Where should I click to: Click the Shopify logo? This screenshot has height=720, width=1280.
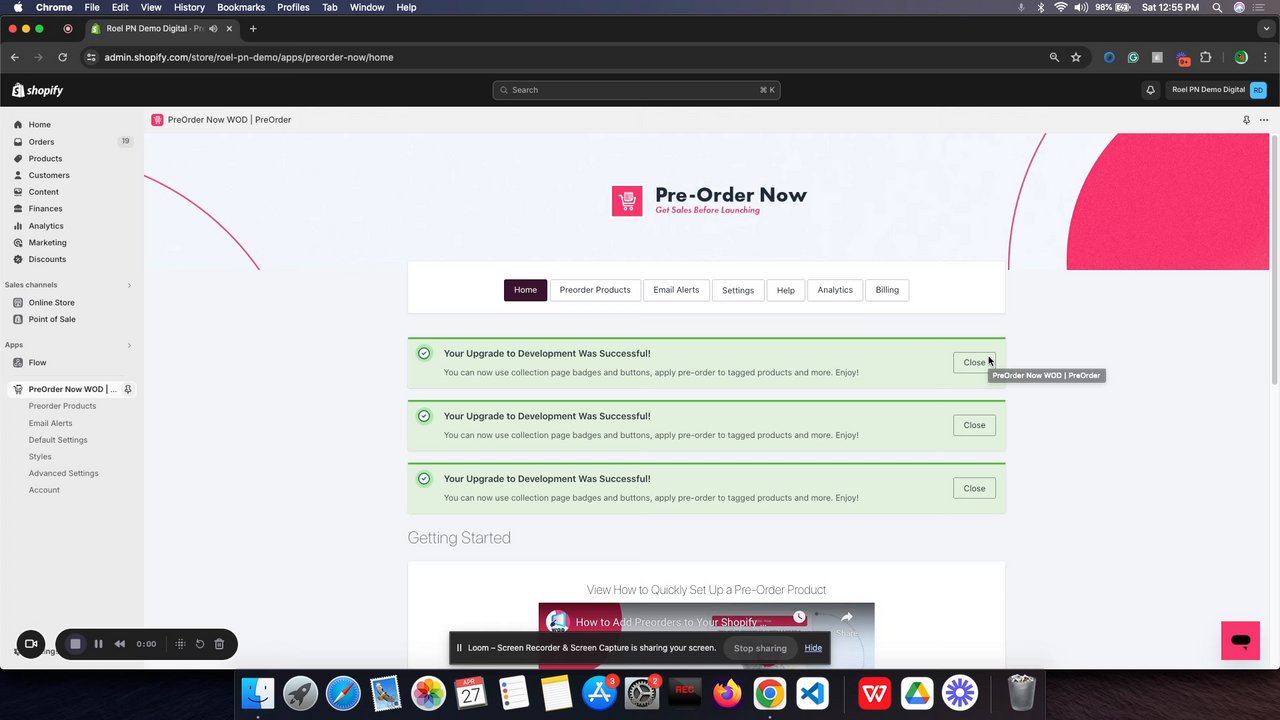point(38,90)
